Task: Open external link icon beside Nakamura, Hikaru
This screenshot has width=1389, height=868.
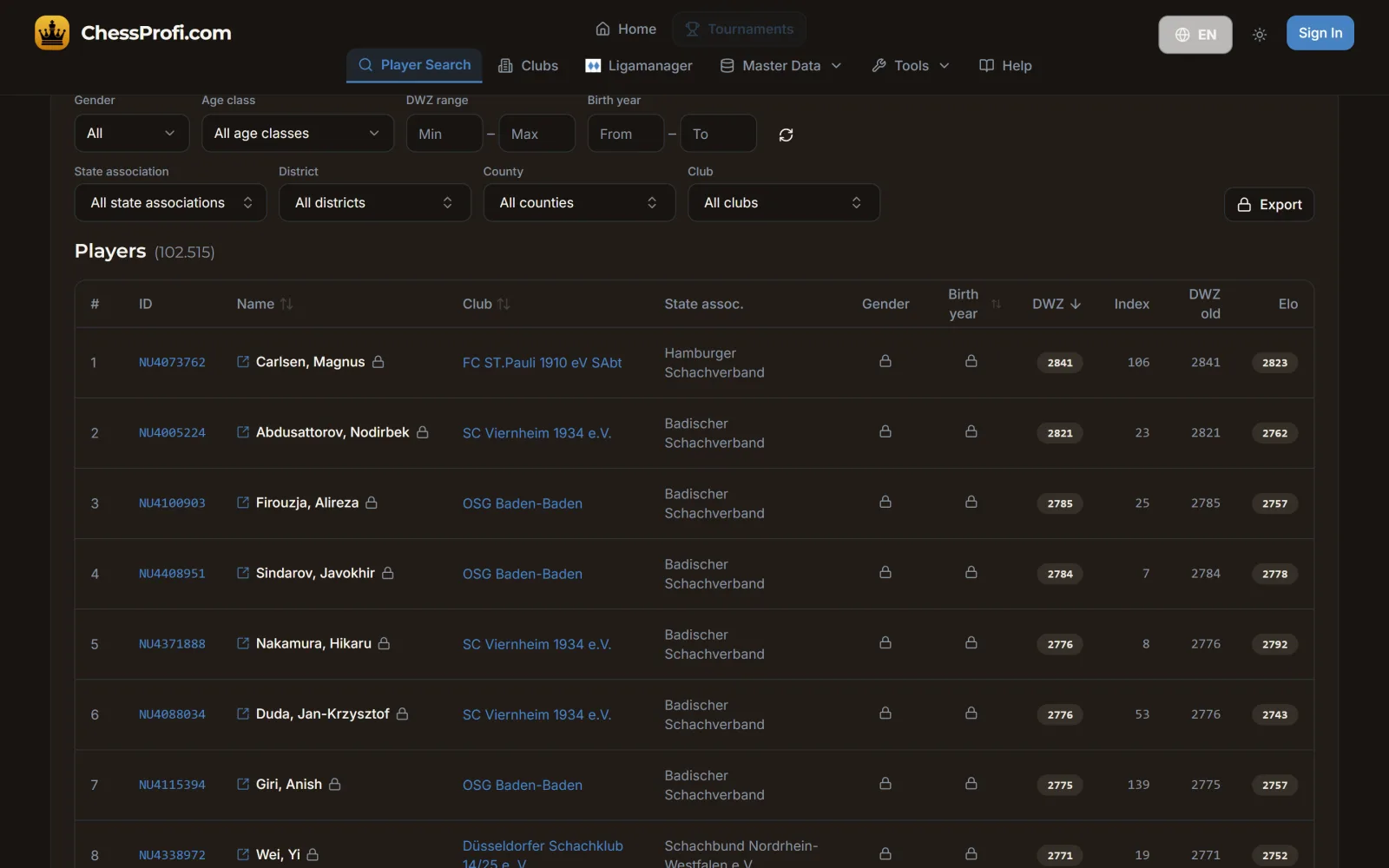Action: pyautogui.click(x=243, y=642)
